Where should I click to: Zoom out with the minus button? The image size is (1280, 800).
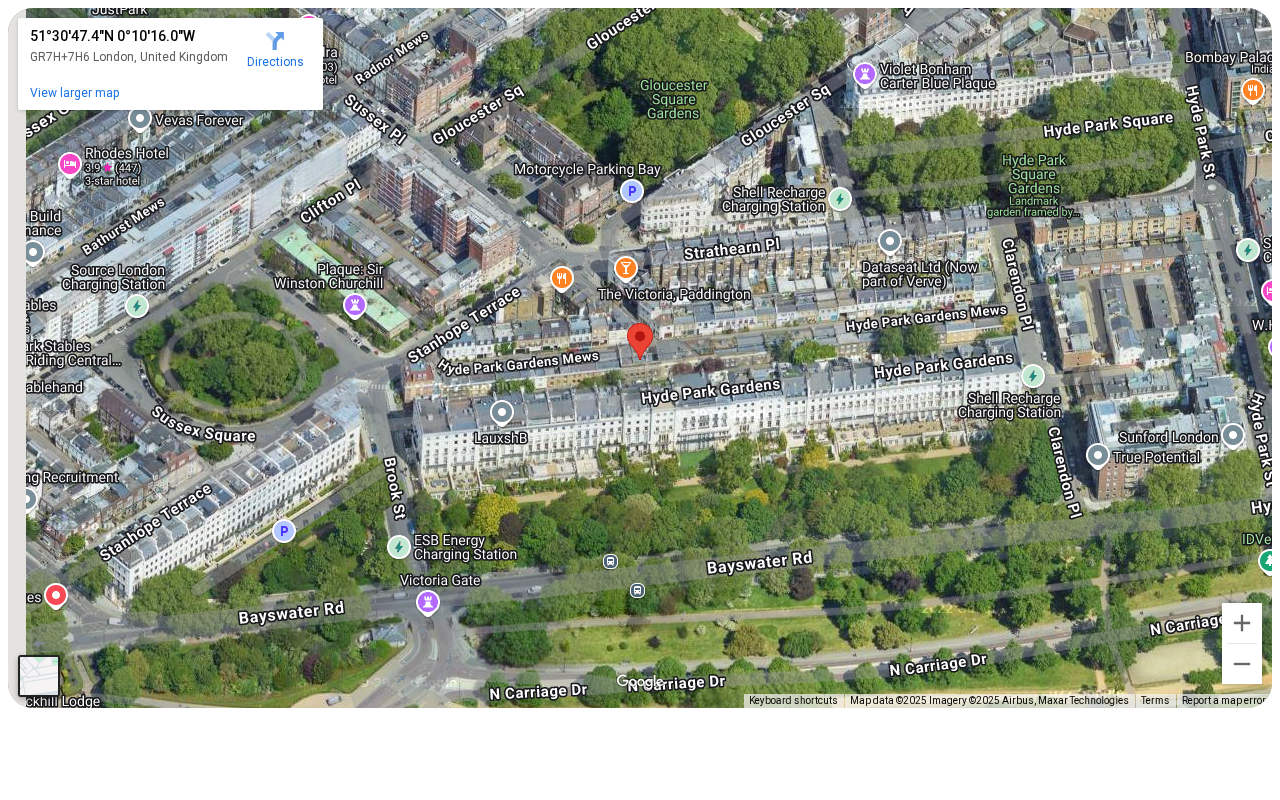[1242, 664]
